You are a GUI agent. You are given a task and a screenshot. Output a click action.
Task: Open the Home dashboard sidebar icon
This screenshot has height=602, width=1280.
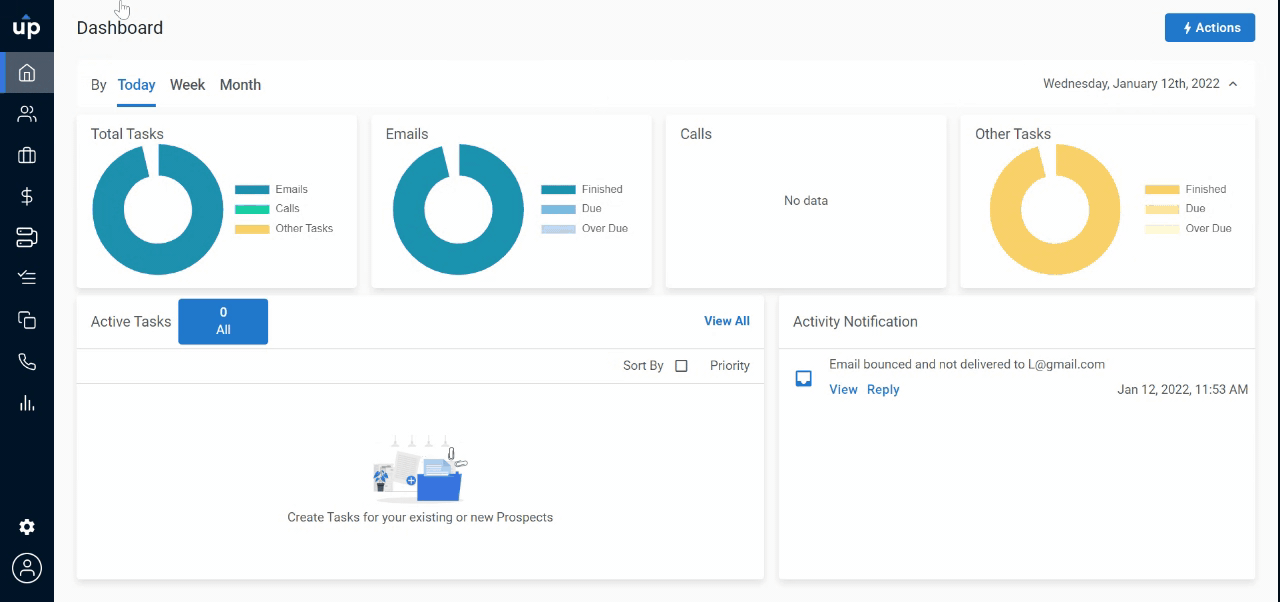click(x=27, y=72)
